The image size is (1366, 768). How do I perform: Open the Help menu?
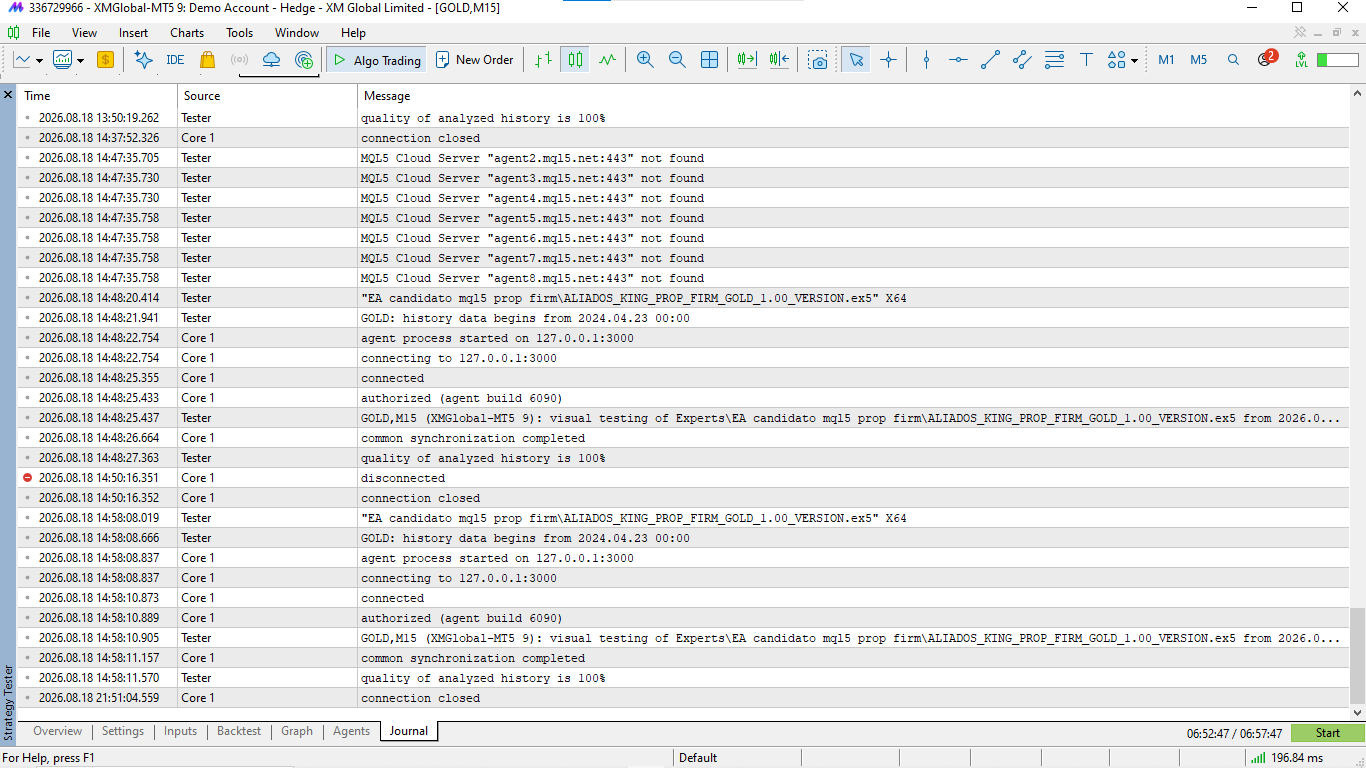tap(353, 33)
